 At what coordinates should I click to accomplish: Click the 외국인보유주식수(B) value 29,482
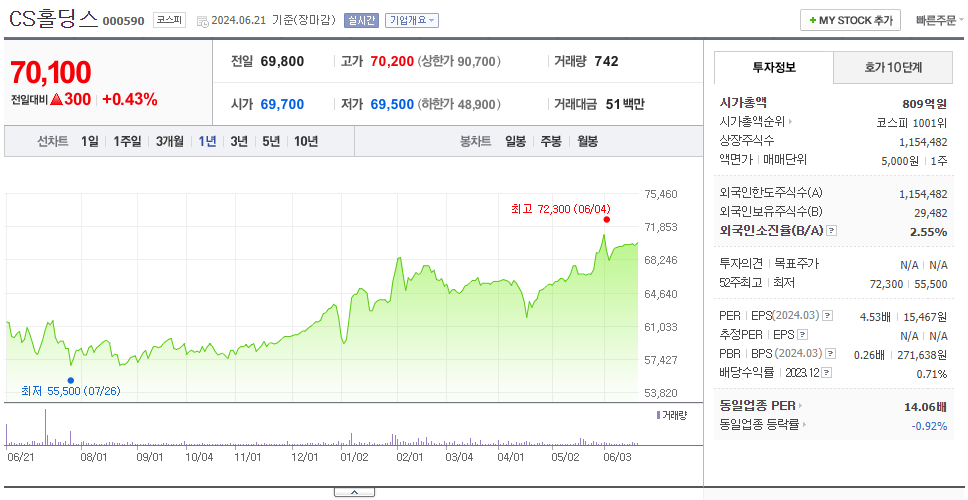point(931,212)
